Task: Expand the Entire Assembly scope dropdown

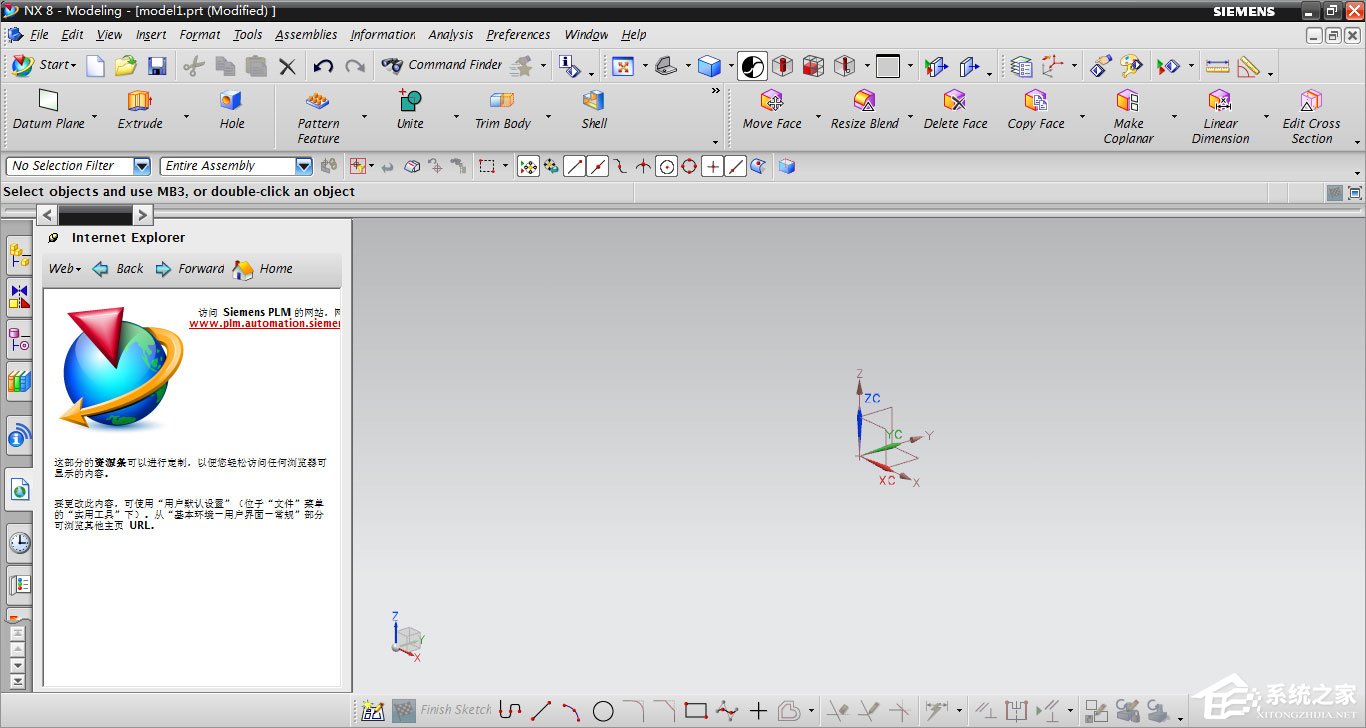Action: click(x=304, y=167)
